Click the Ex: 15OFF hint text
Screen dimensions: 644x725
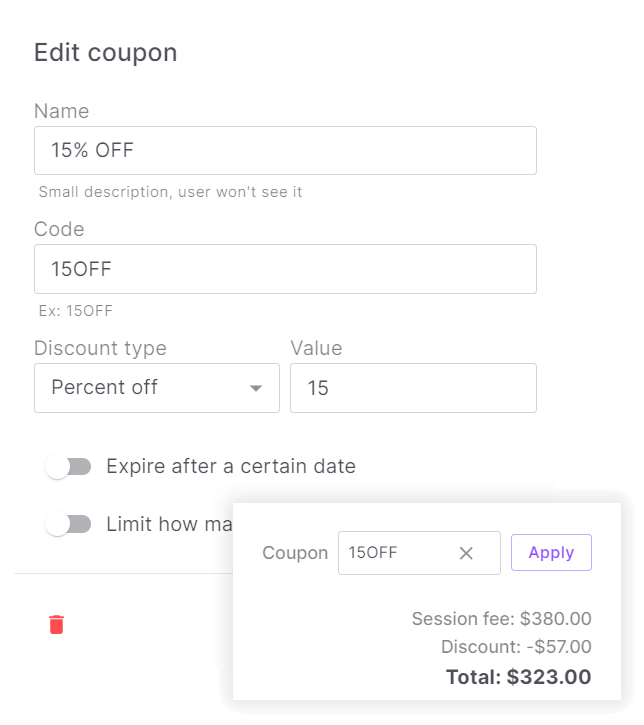click(x=75, y=311)
